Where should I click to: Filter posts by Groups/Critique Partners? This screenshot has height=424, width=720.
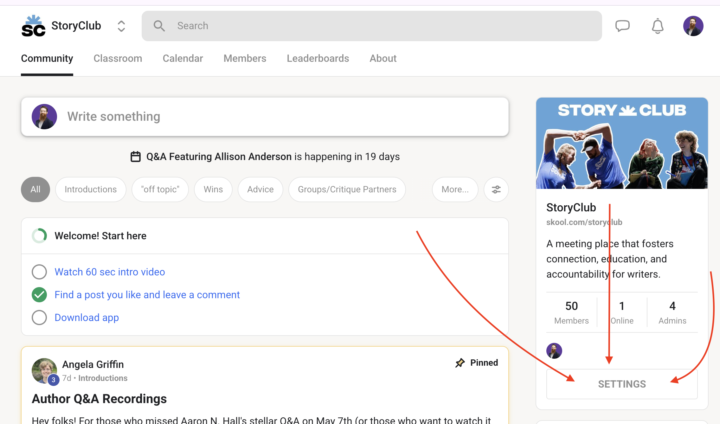[x=347, y=189]
